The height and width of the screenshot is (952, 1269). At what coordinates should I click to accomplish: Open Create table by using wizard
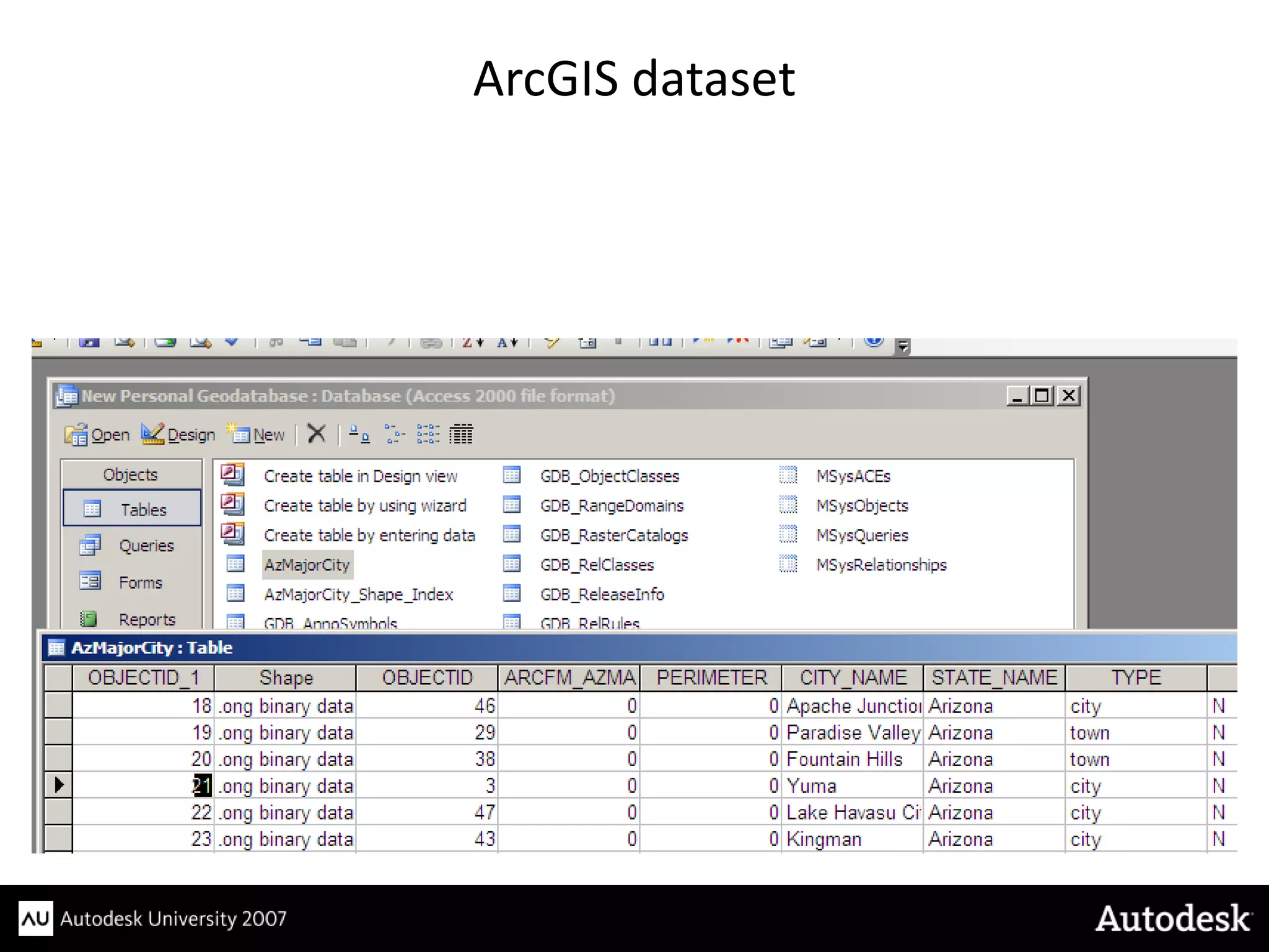365,506
